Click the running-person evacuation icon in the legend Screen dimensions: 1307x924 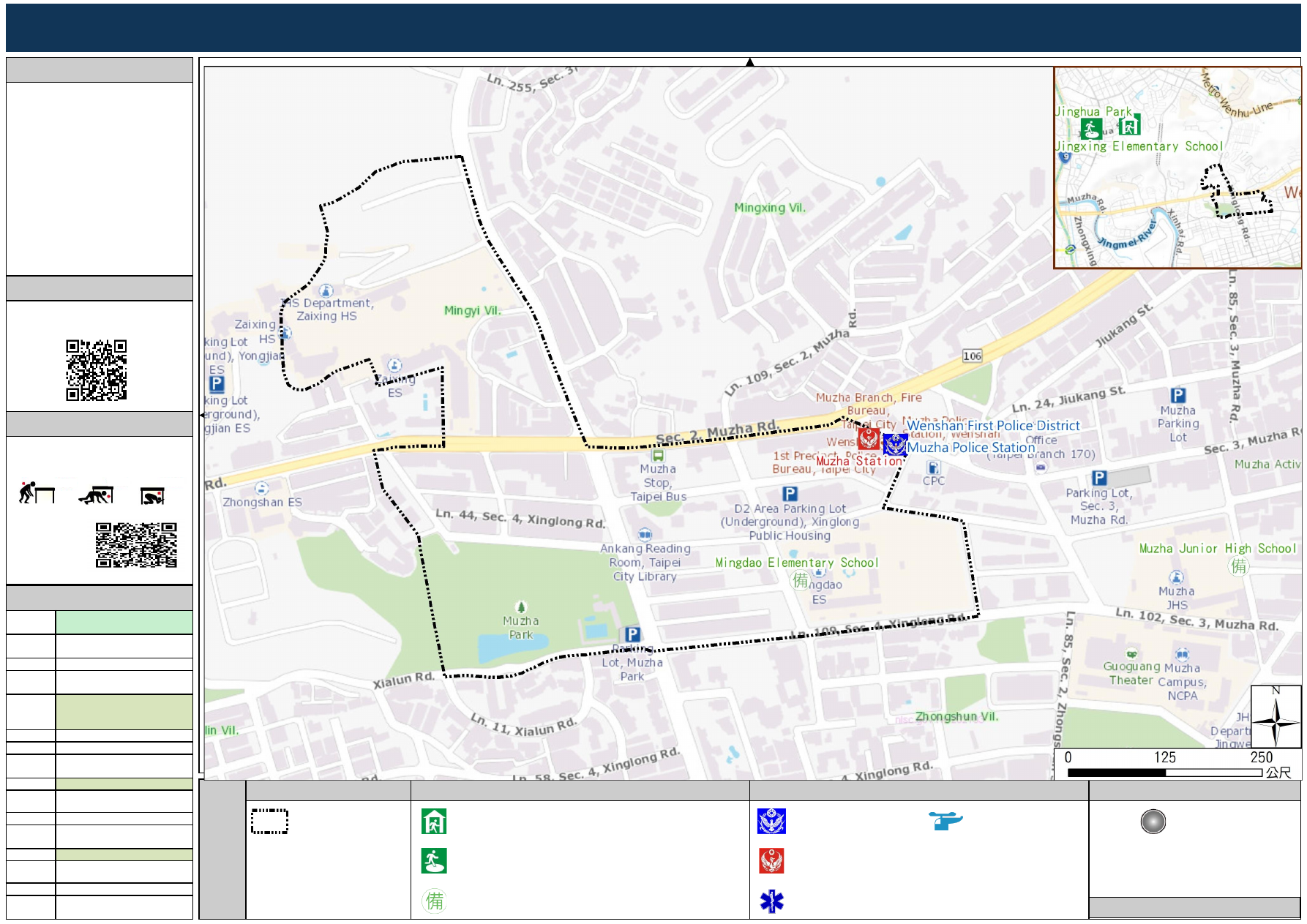(x=434, y=861)
